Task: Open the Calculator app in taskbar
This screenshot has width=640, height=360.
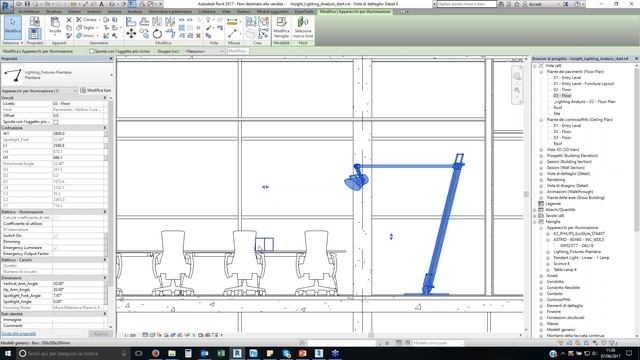Action: point(188,353)
